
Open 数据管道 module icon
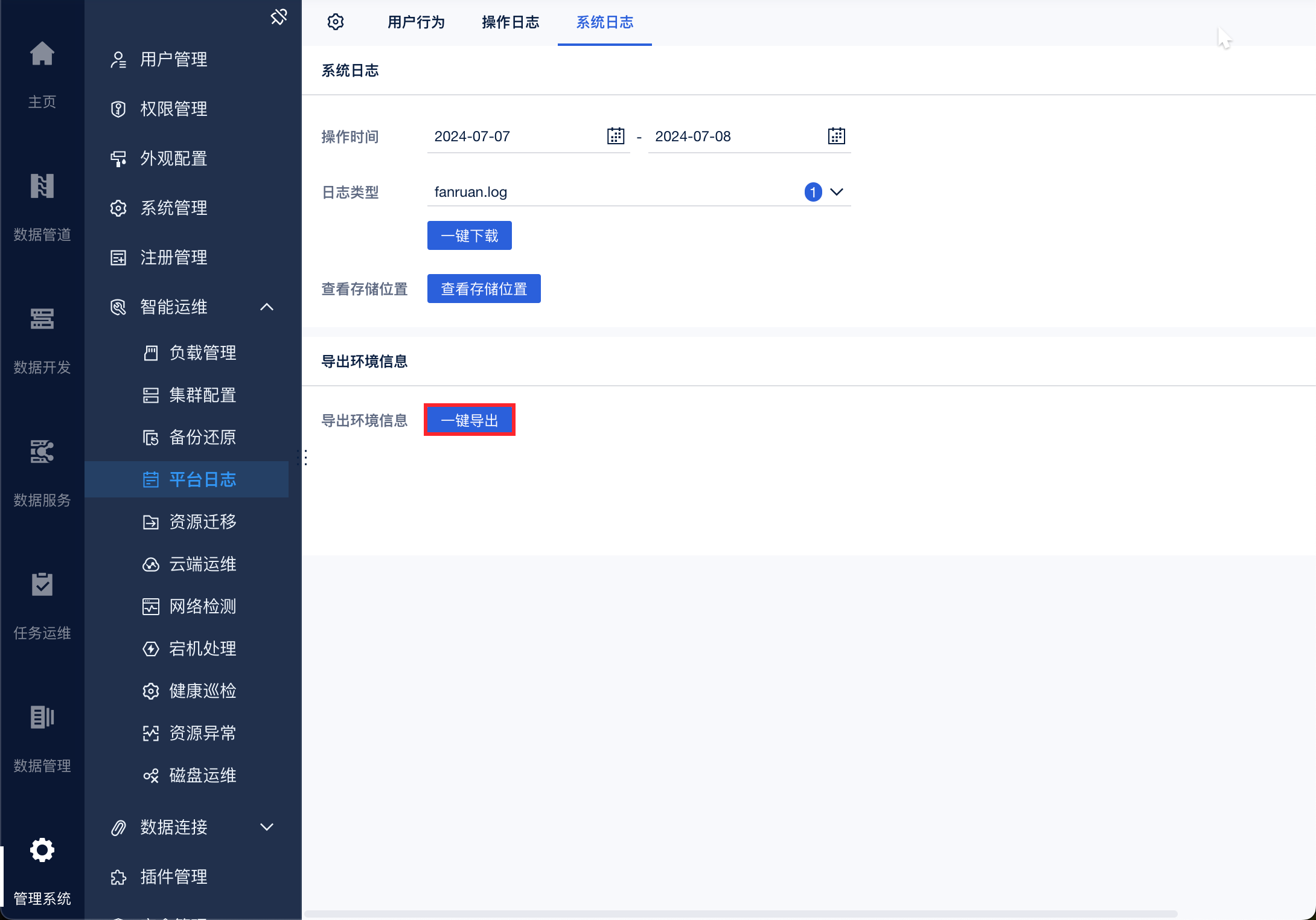pyautogui.click(x=42, y=187)
